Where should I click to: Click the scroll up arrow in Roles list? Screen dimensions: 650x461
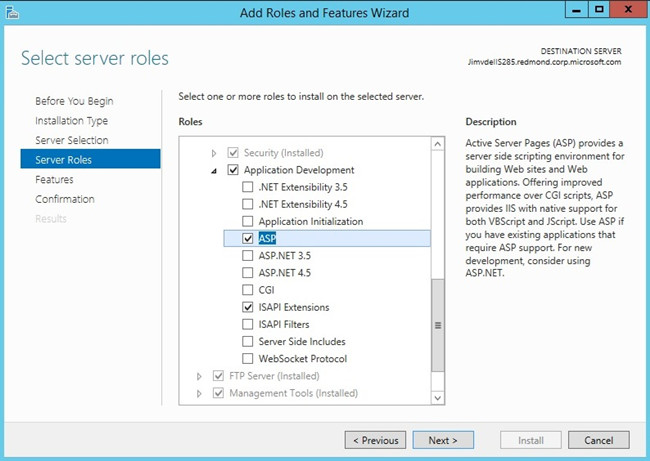tap(437, 144)
